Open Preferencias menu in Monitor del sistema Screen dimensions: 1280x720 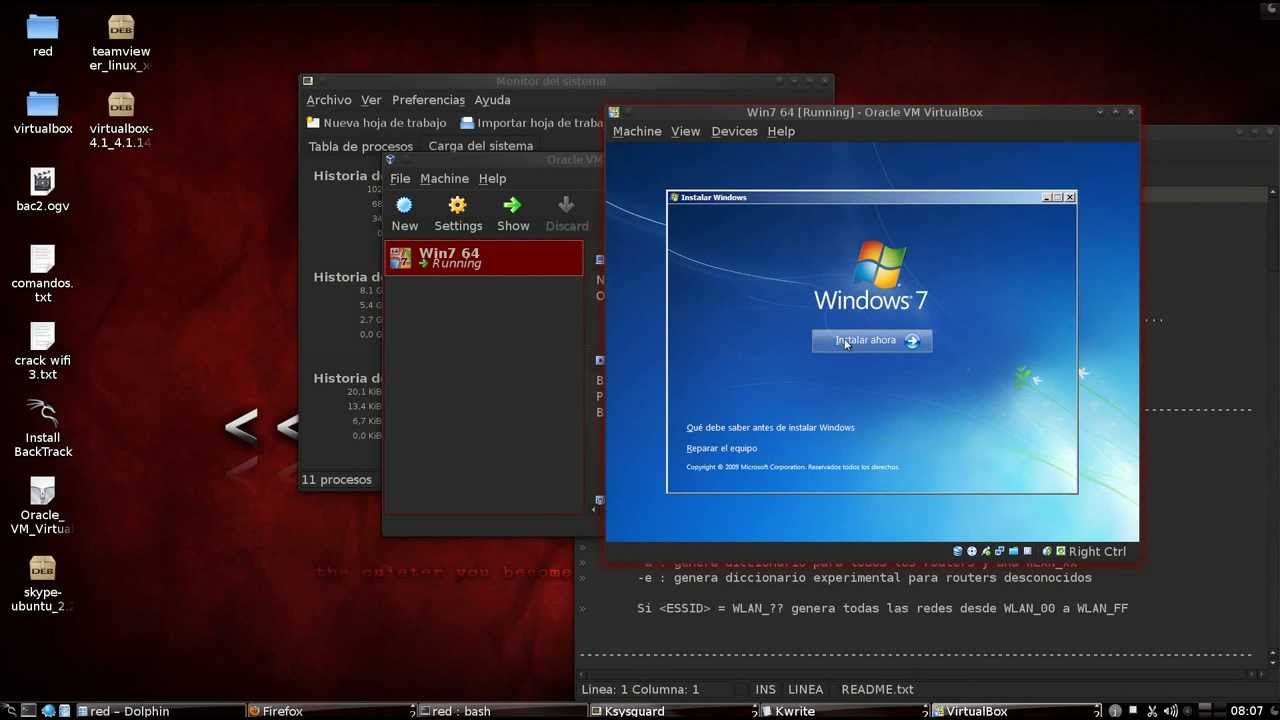coord(428,100)
